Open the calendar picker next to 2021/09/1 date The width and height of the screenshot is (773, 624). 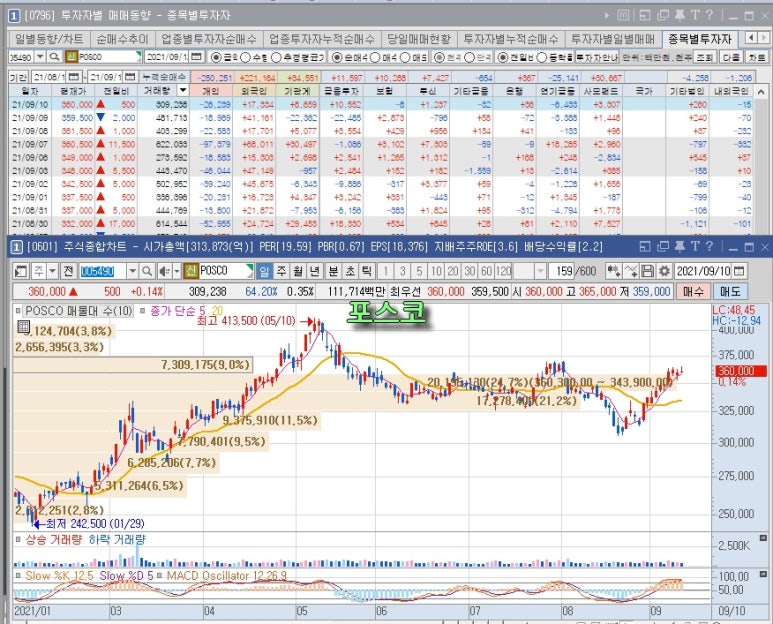pyautogui.click(x=196, y=57)
